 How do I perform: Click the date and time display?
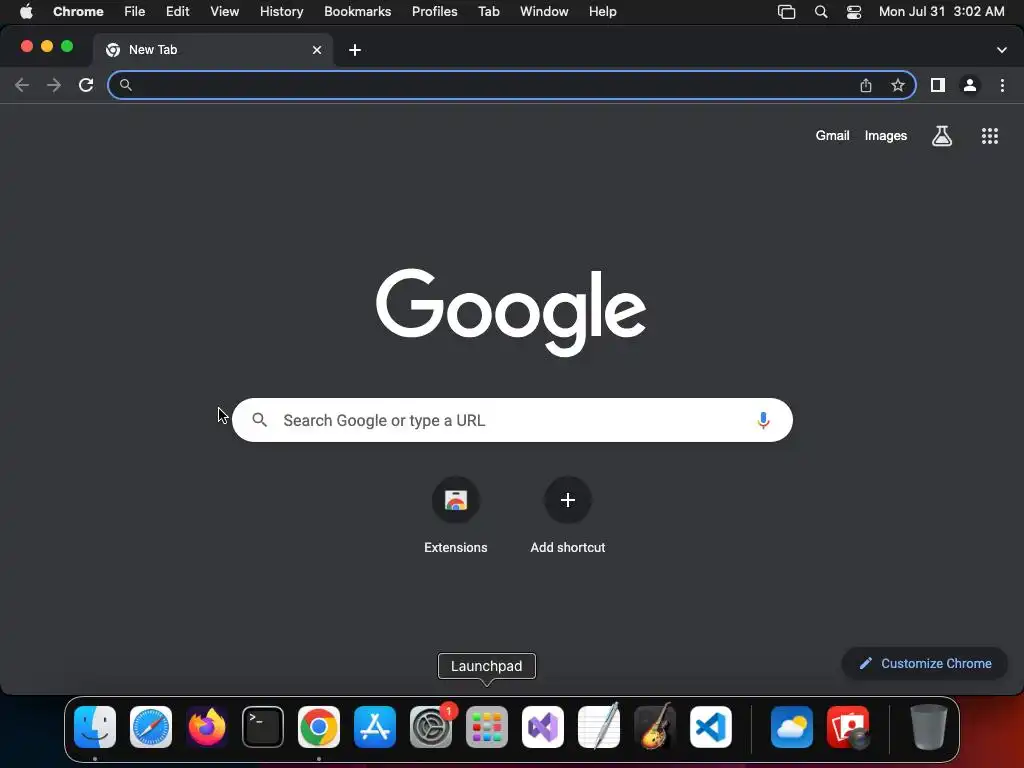[941, 12]
